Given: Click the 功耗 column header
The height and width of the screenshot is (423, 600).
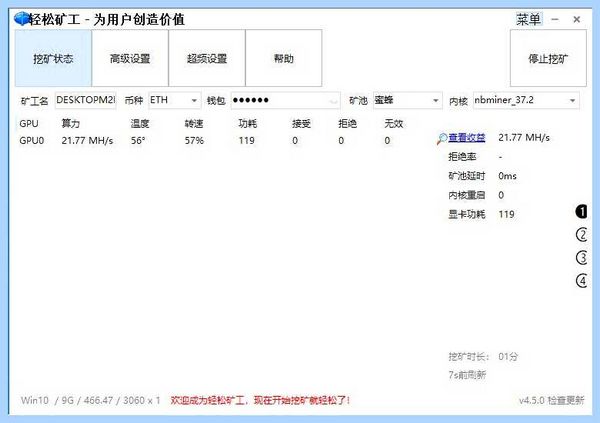Looking at the screenshot, I should (x=247, y=124).
